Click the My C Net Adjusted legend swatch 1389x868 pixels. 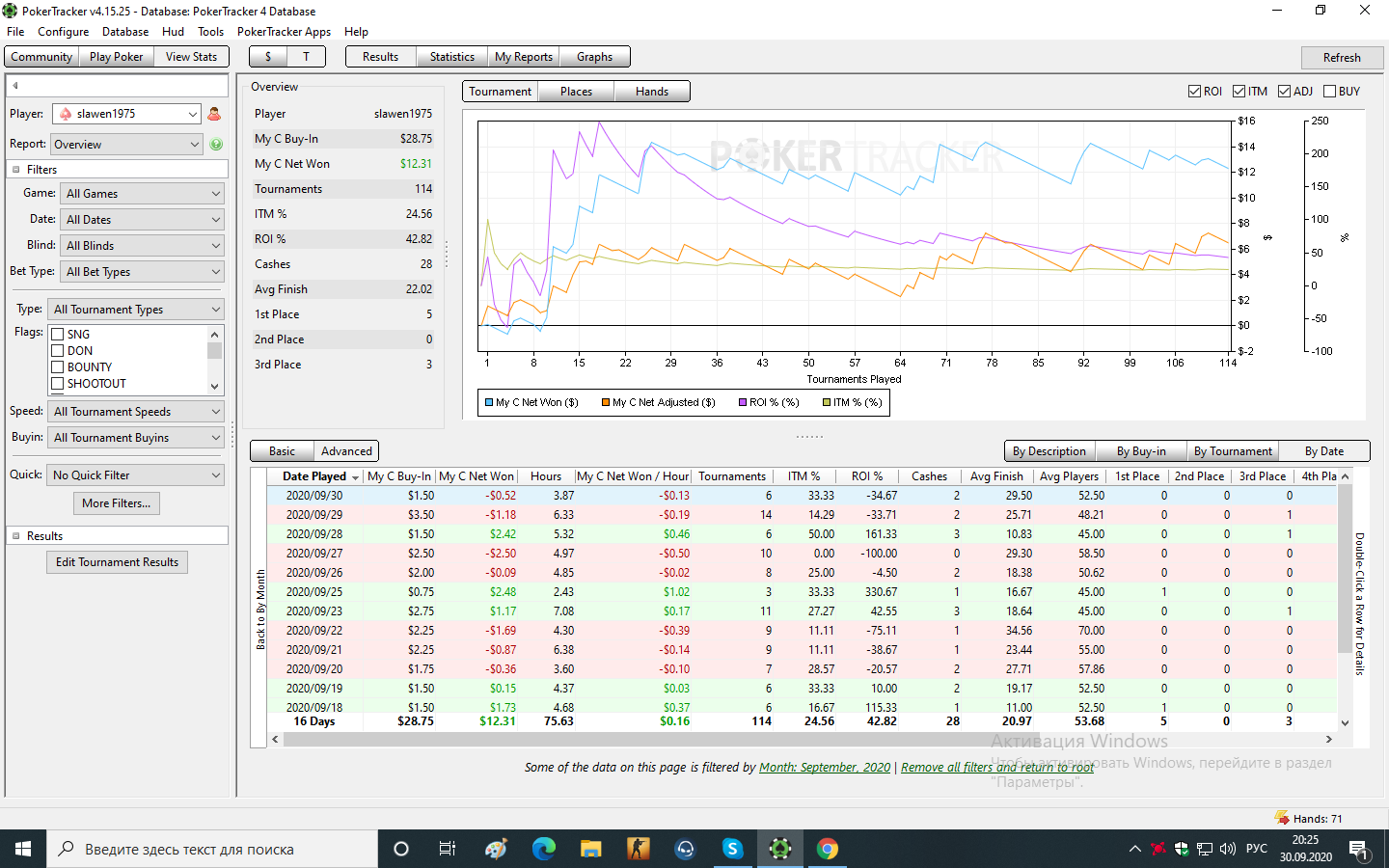click(606, 402)
